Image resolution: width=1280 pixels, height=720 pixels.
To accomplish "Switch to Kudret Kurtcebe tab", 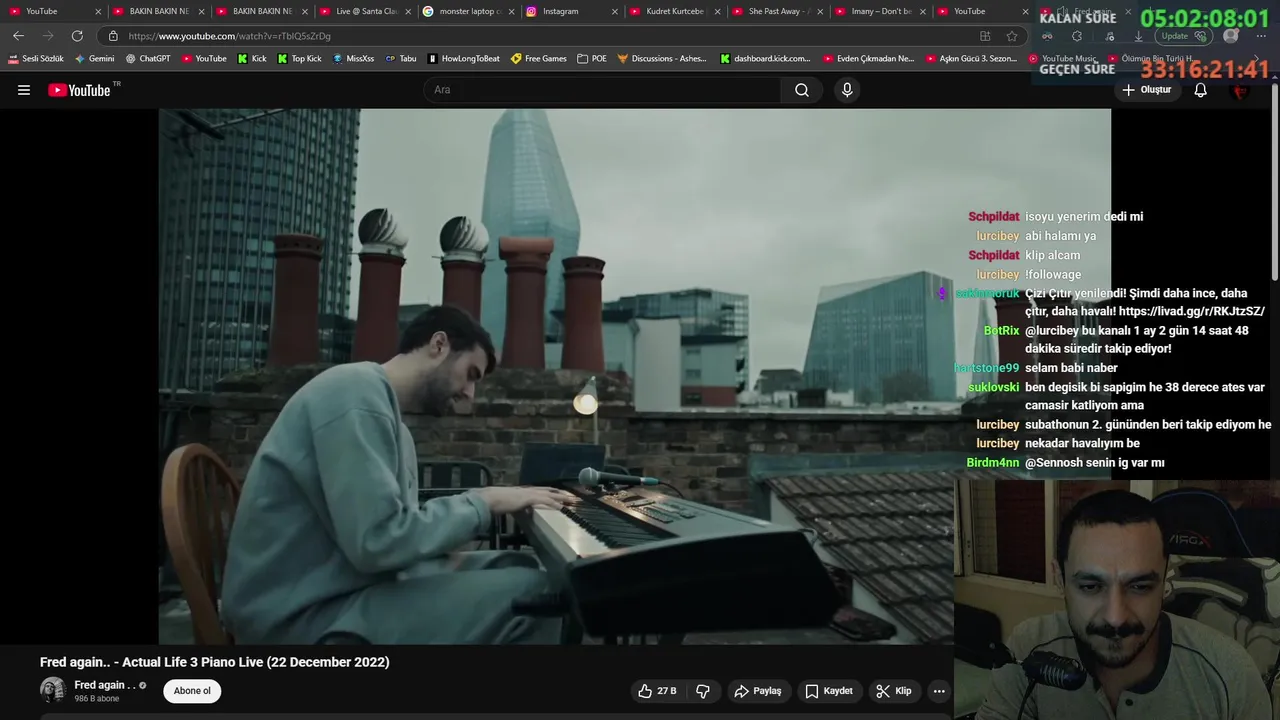I will pos(673,11).
